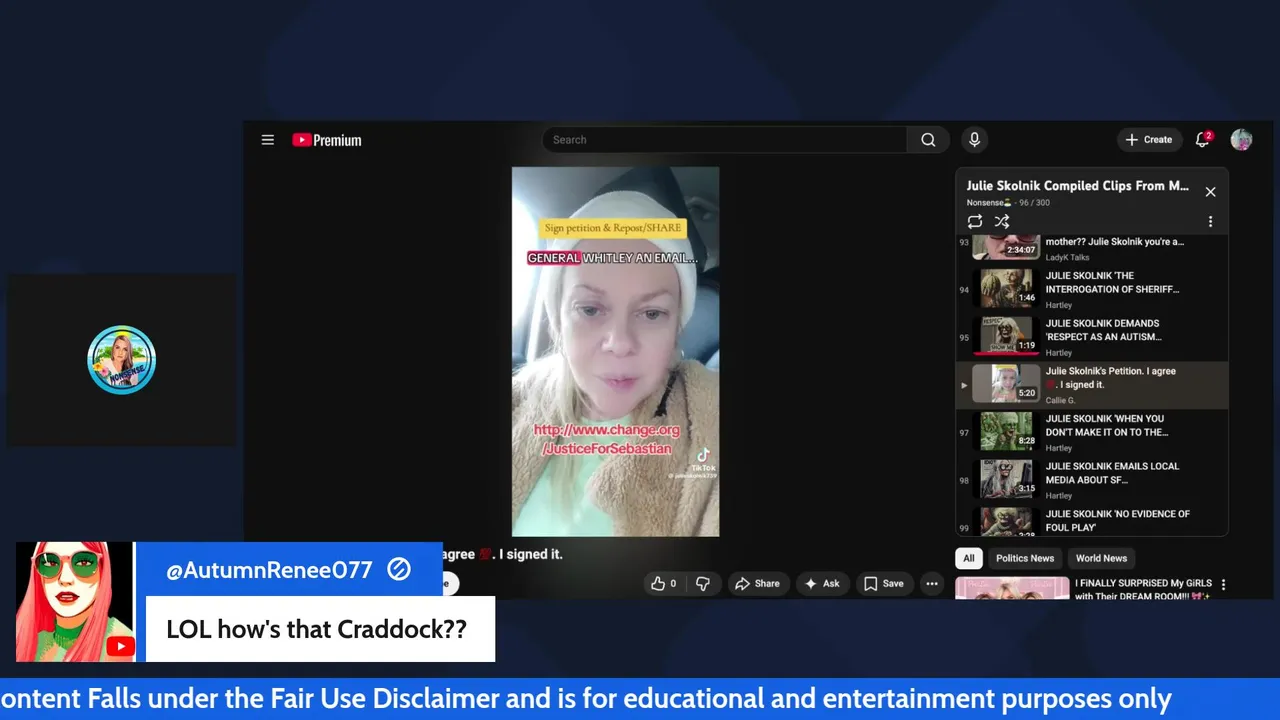The image size is (1280, 720).
Task: Close the playlist panel
Action: point(1210,192)
